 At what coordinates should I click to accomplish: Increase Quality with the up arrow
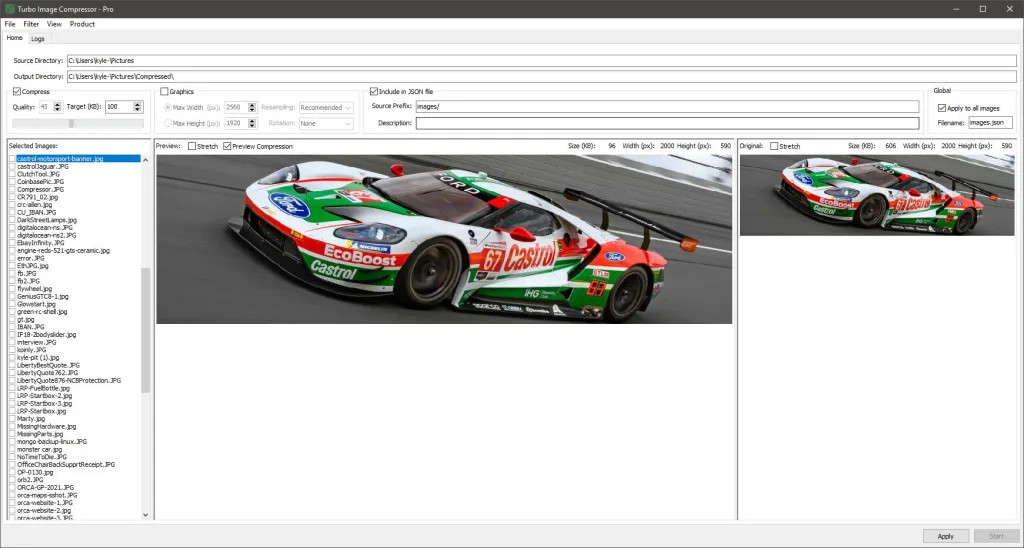[57, 105]
